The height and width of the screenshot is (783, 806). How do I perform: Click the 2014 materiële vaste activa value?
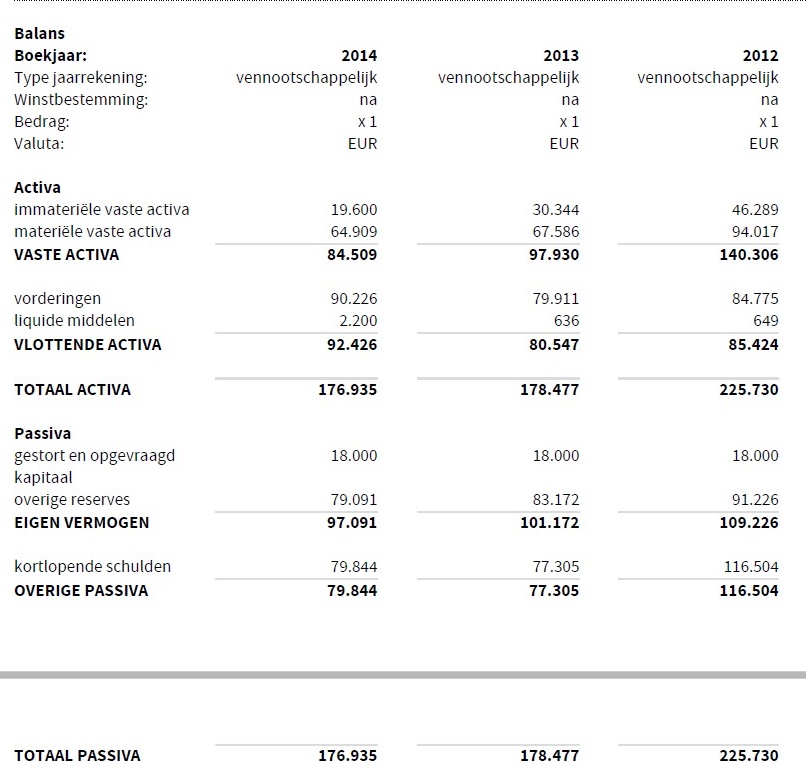[354, 232]
